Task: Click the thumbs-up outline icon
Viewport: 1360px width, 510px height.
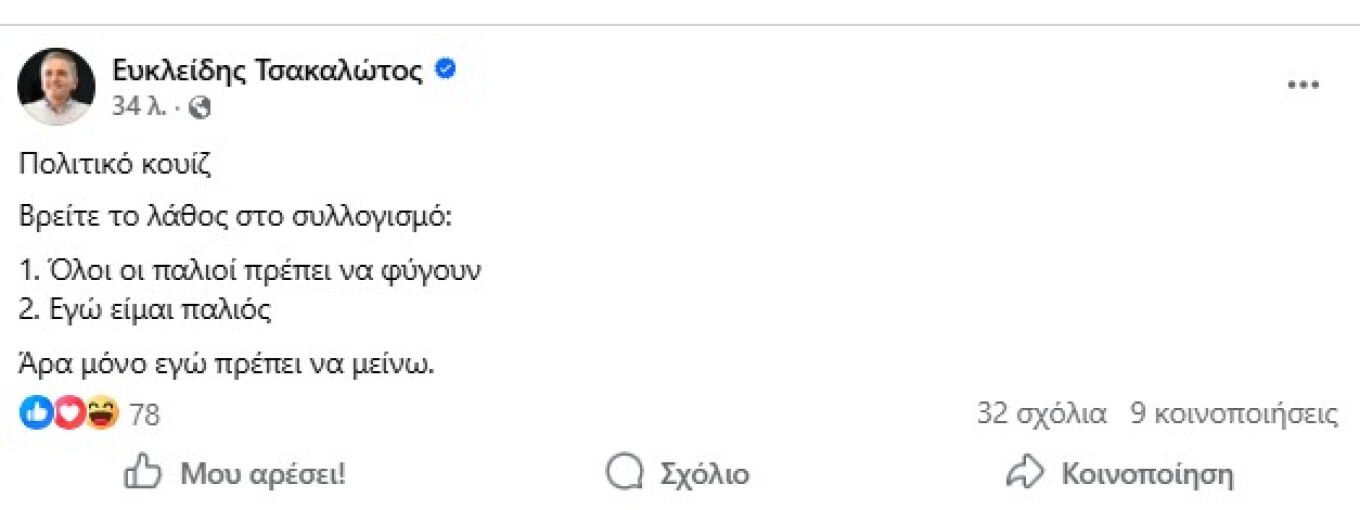Action: pos(142,472)
